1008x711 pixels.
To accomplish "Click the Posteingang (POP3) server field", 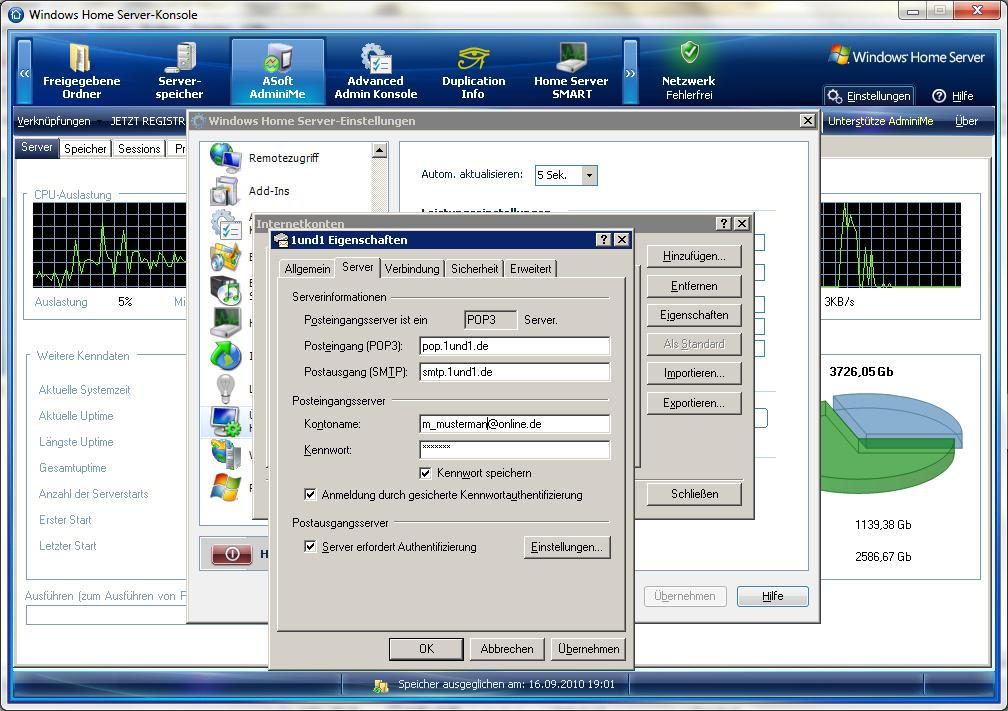I will (x=514, y=346).
